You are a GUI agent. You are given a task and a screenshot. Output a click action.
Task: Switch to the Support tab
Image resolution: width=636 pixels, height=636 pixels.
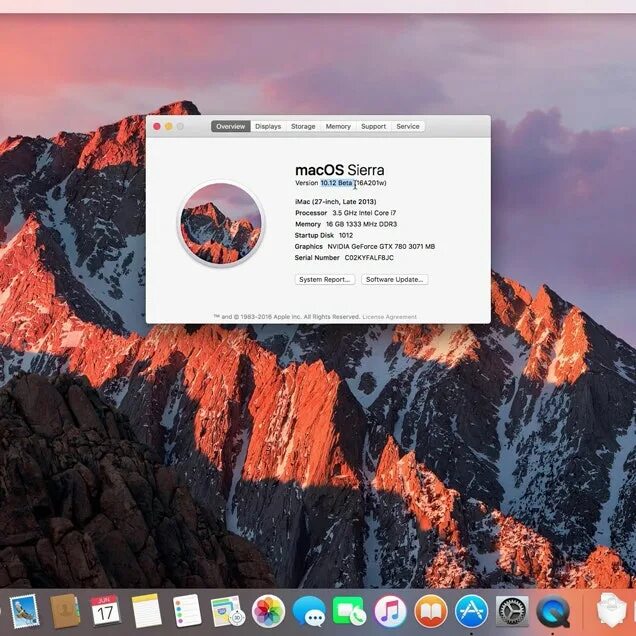point(374,127)
